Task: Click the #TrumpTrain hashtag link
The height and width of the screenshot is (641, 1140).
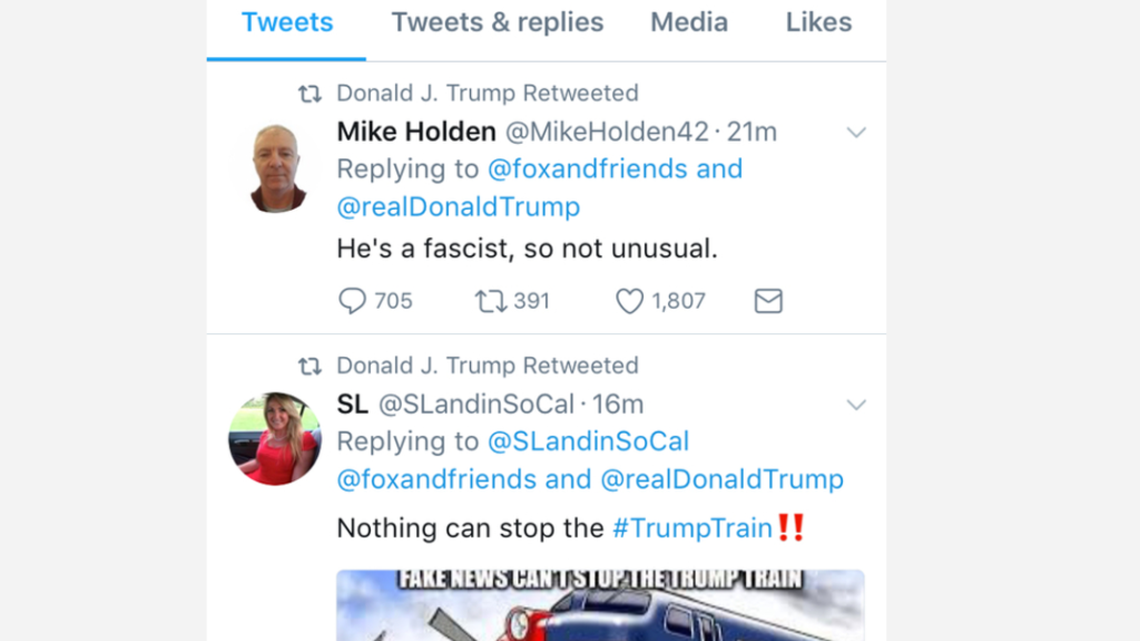Action: coord(692,528)
